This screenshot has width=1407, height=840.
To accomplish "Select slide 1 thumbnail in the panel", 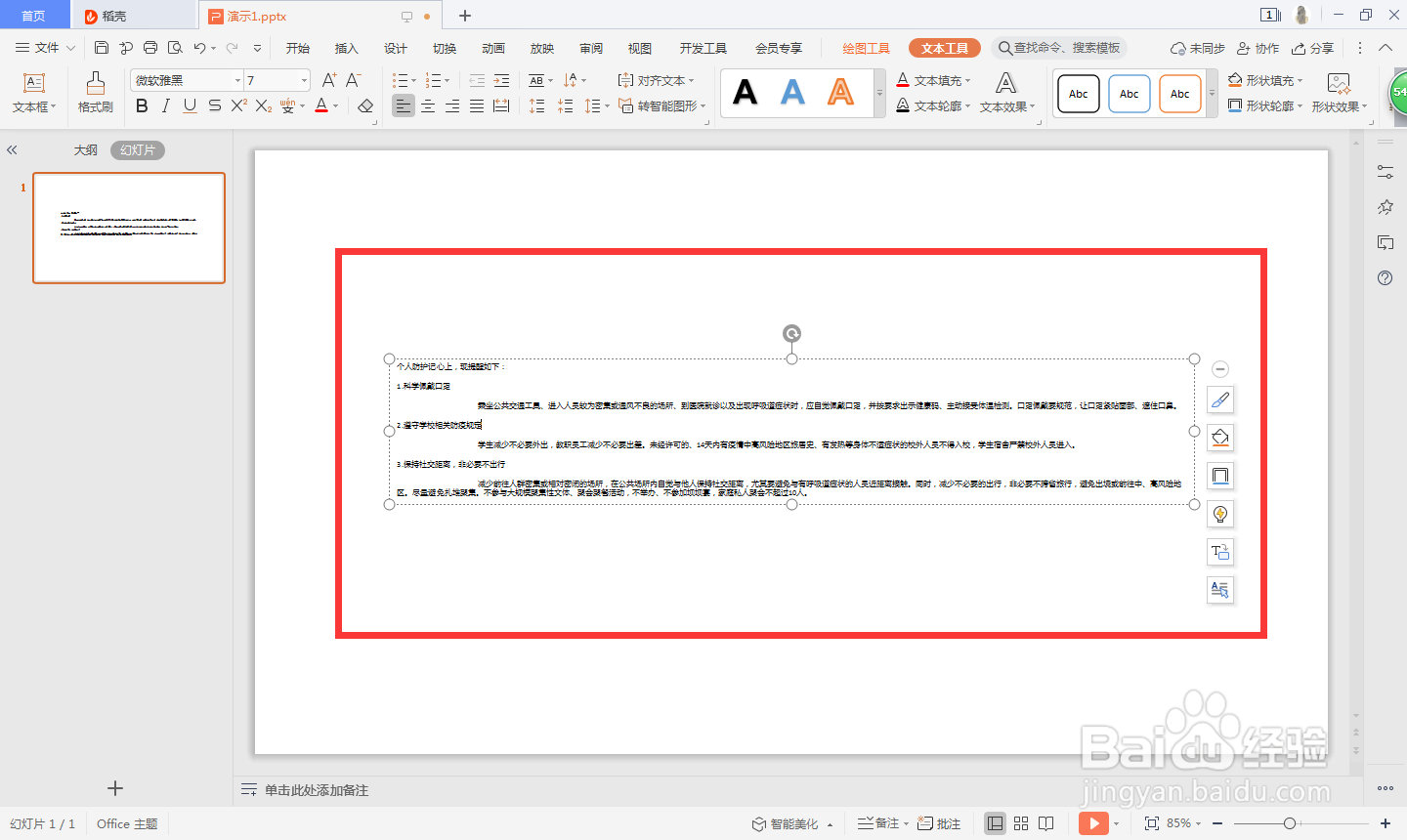I will (128, 228).
